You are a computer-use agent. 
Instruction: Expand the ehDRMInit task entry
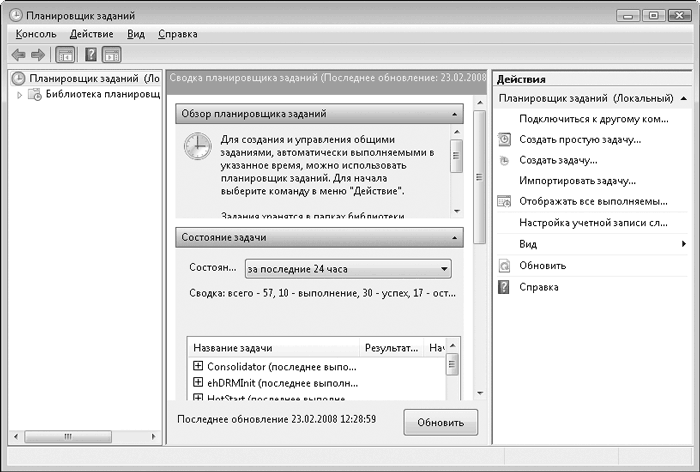pyautogui.click(x=197, y=383)
